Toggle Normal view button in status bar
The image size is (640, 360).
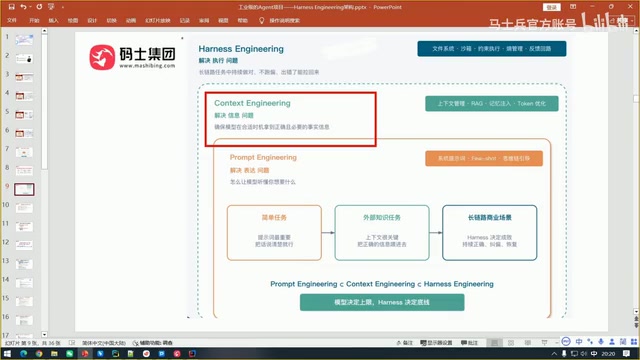(494, 343)
